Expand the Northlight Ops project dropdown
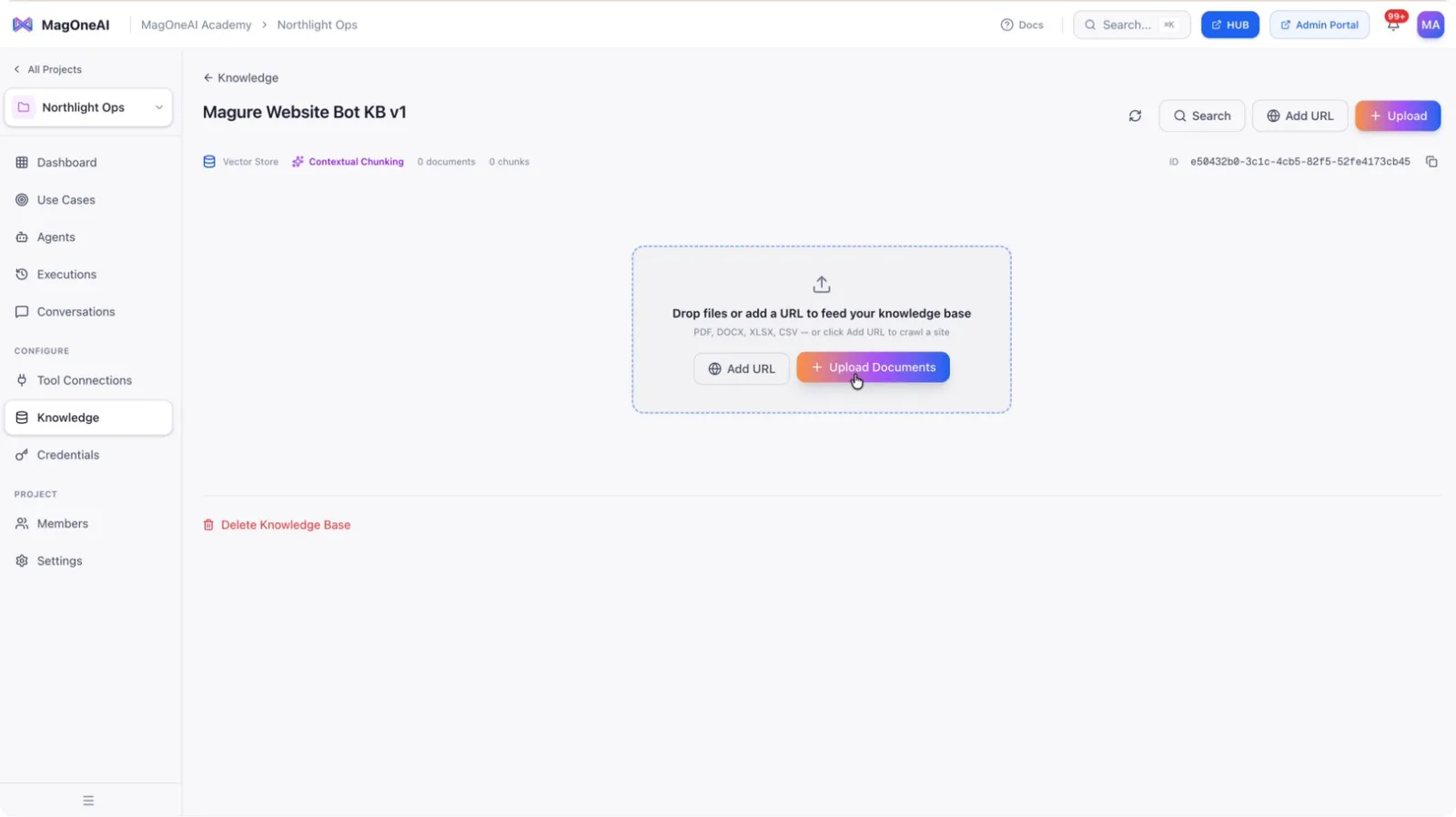This screenshot has width=1456, height=817. pos(88,107)
